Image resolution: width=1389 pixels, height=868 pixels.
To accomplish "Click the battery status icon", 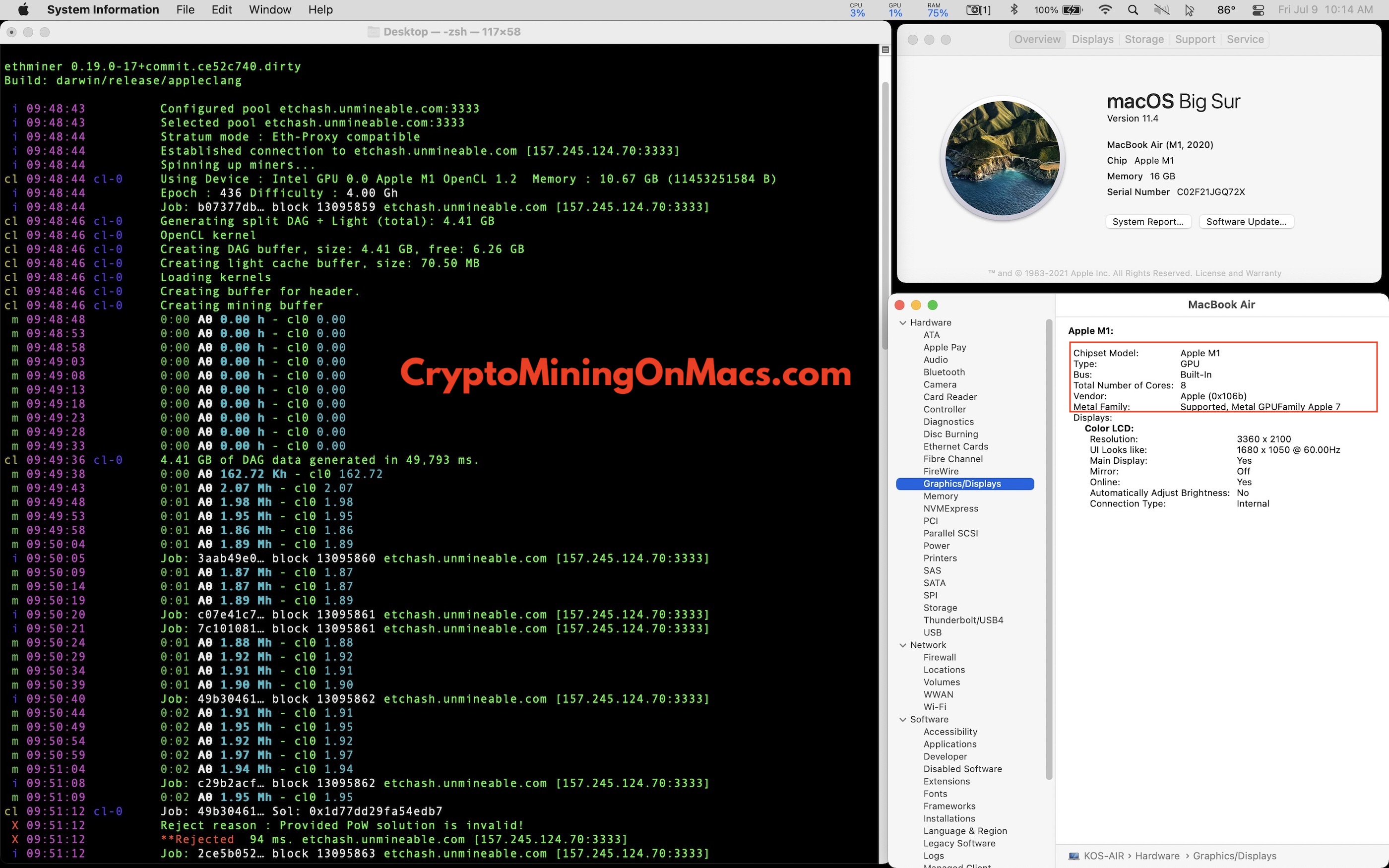I will [x=1072, y=10].
